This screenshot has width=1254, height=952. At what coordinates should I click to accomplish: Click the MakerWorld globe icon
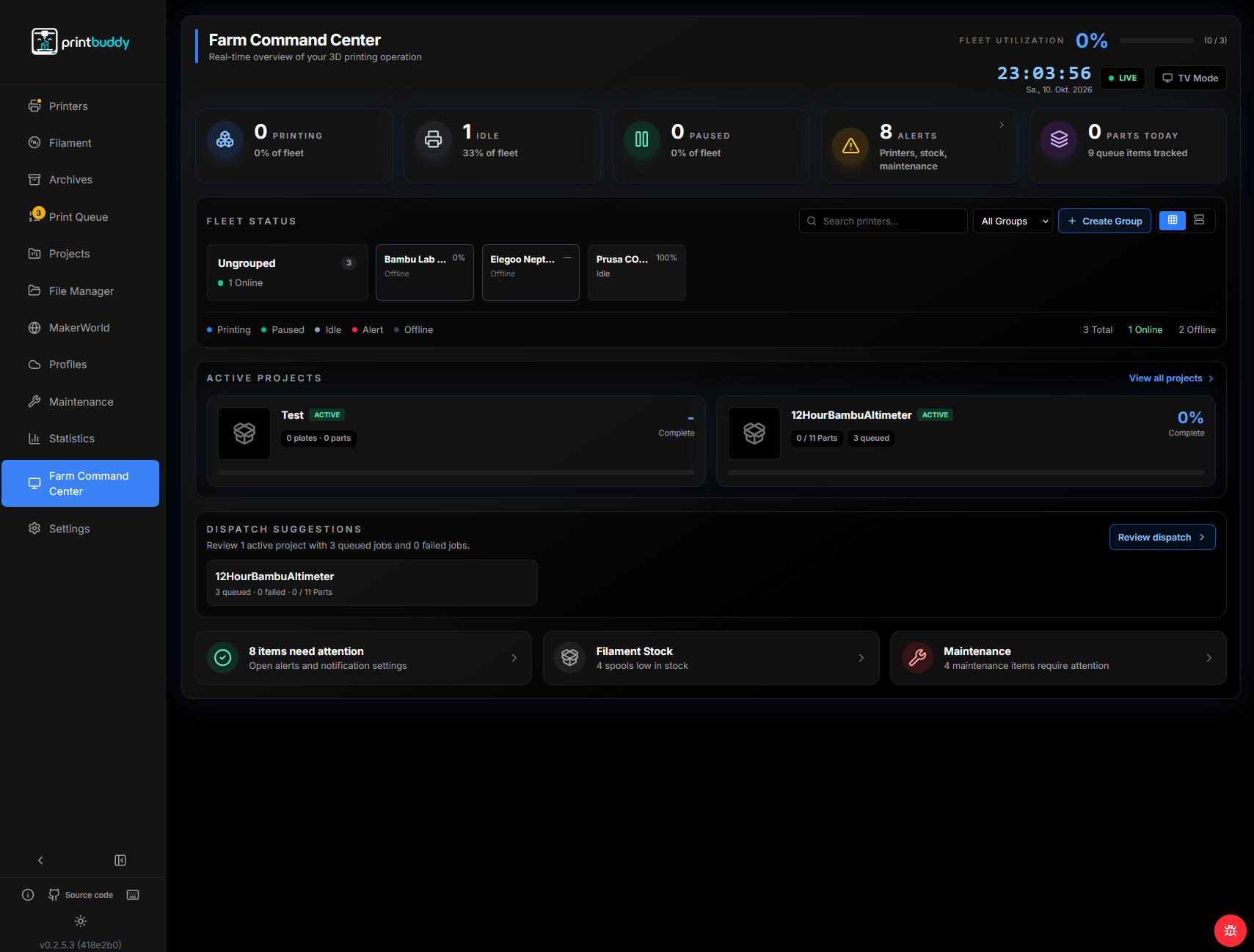[x=34, y=328]
